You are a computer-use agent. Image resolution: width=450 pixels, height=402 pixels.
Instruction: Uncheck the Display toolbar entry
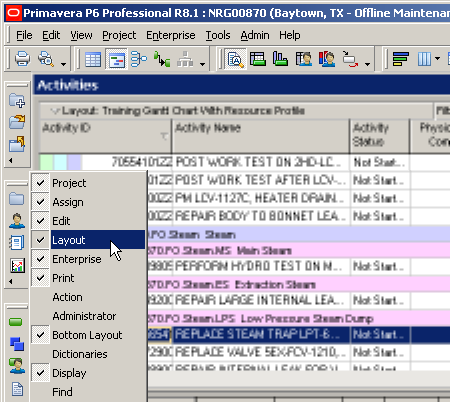(88, 373)
